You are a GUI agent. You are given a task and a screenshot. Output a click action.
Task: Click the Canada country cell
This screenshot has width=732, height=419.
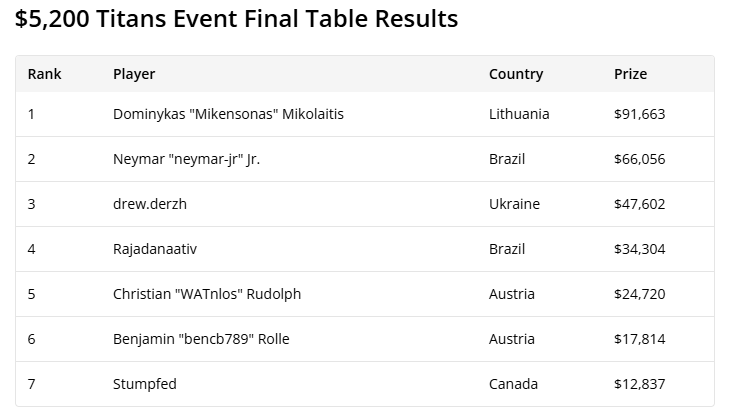[514, 384]
